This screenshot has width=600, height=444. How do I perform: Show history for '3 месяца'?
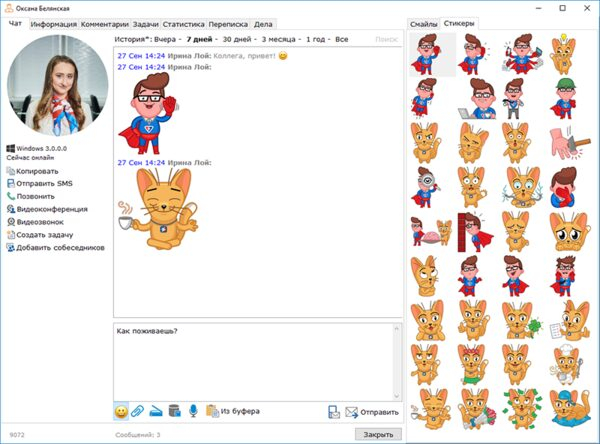(x=279, y=39)
